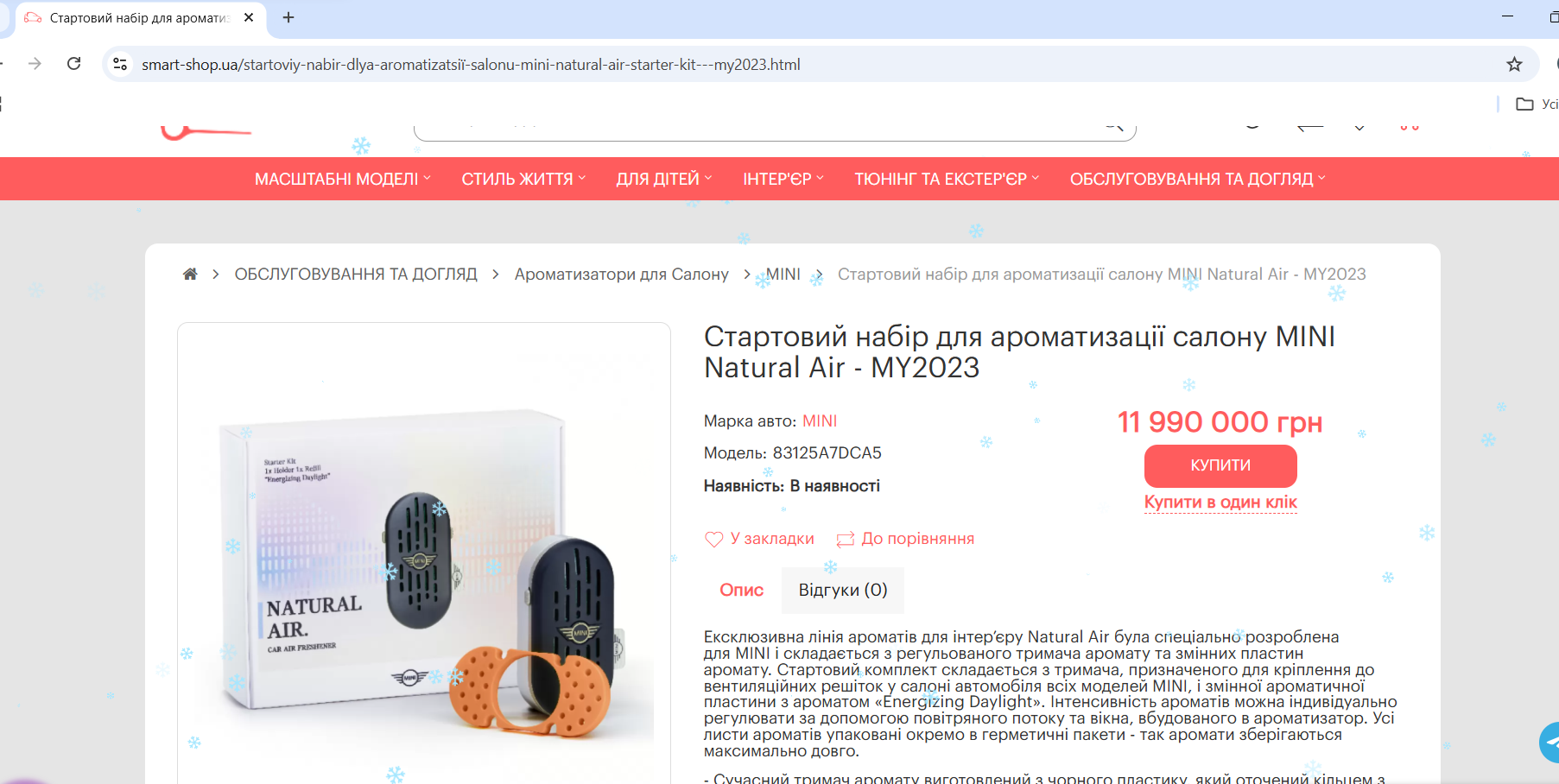Close the Стартовий набір browser tab

coord(249,17)
